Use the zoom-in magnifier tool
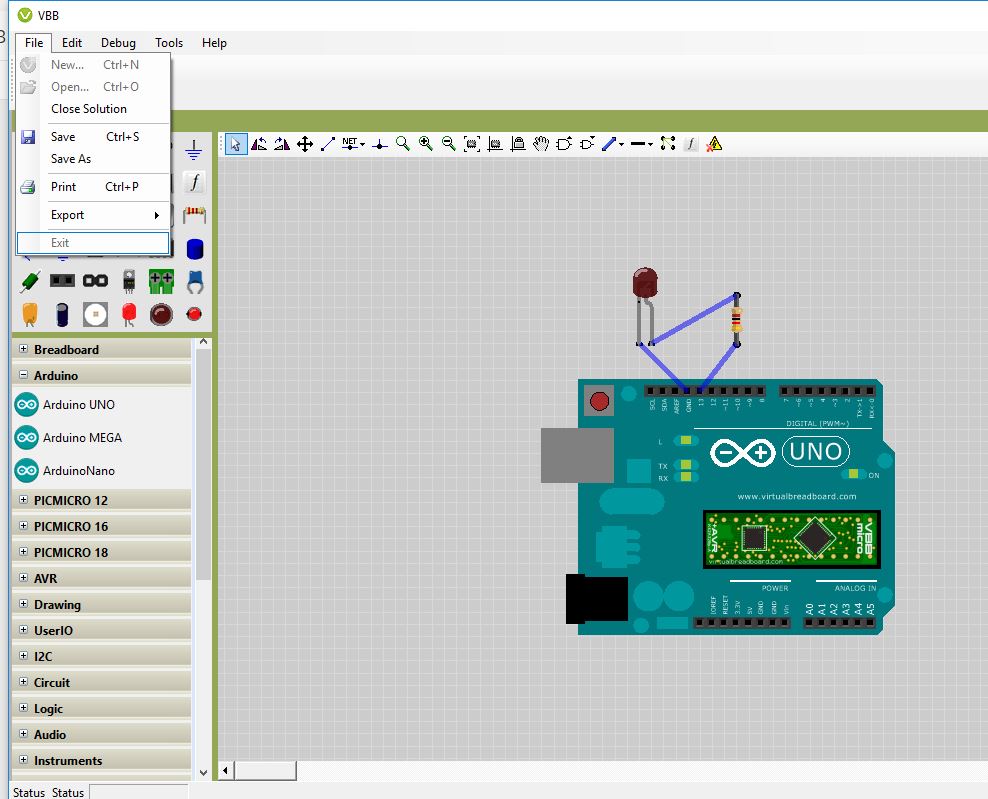988x799 pixels. pyautogui.click(x=426, y=143)
